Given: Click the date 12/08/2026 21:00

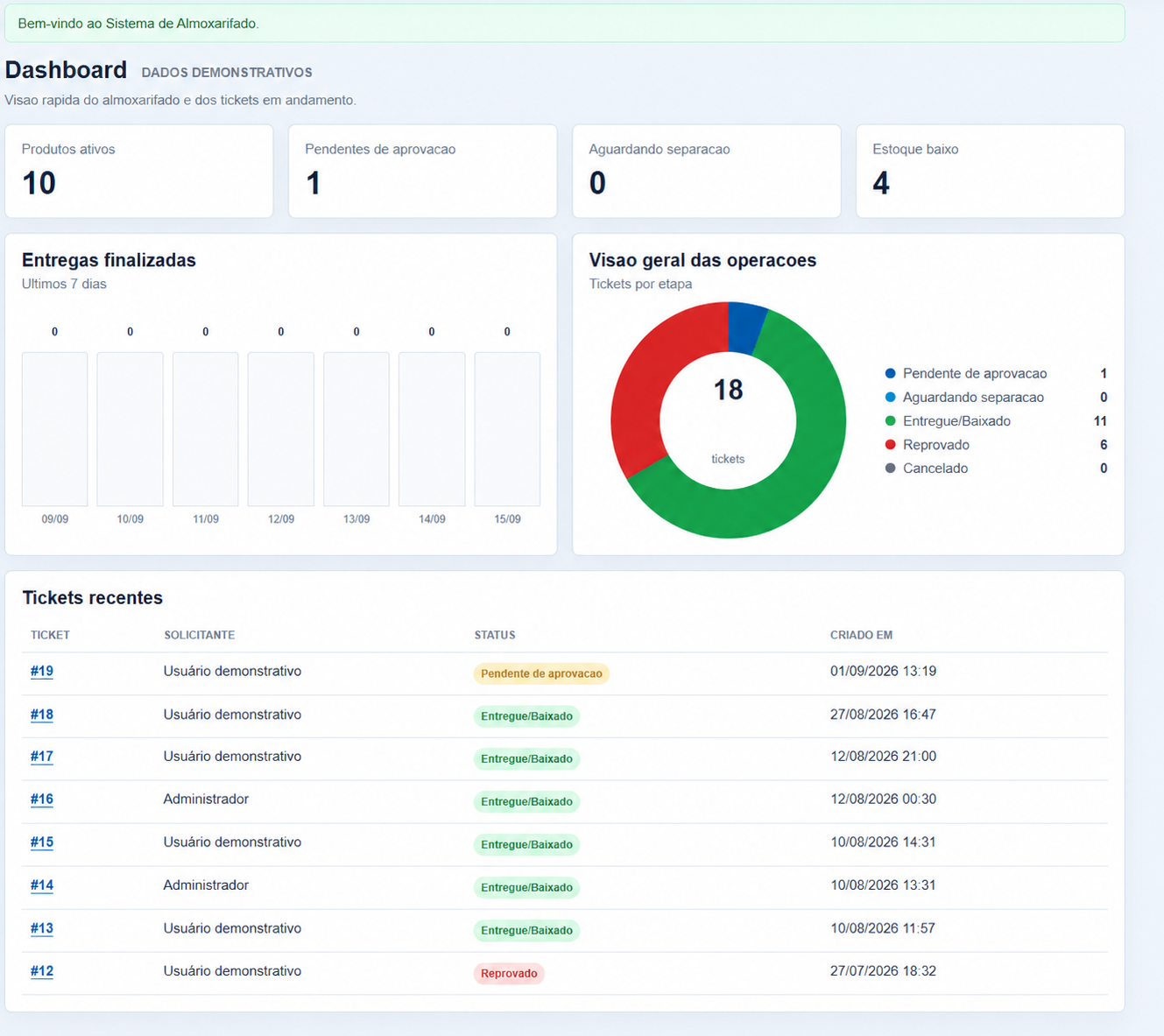Looking at the screenshot, I should 883,757.
